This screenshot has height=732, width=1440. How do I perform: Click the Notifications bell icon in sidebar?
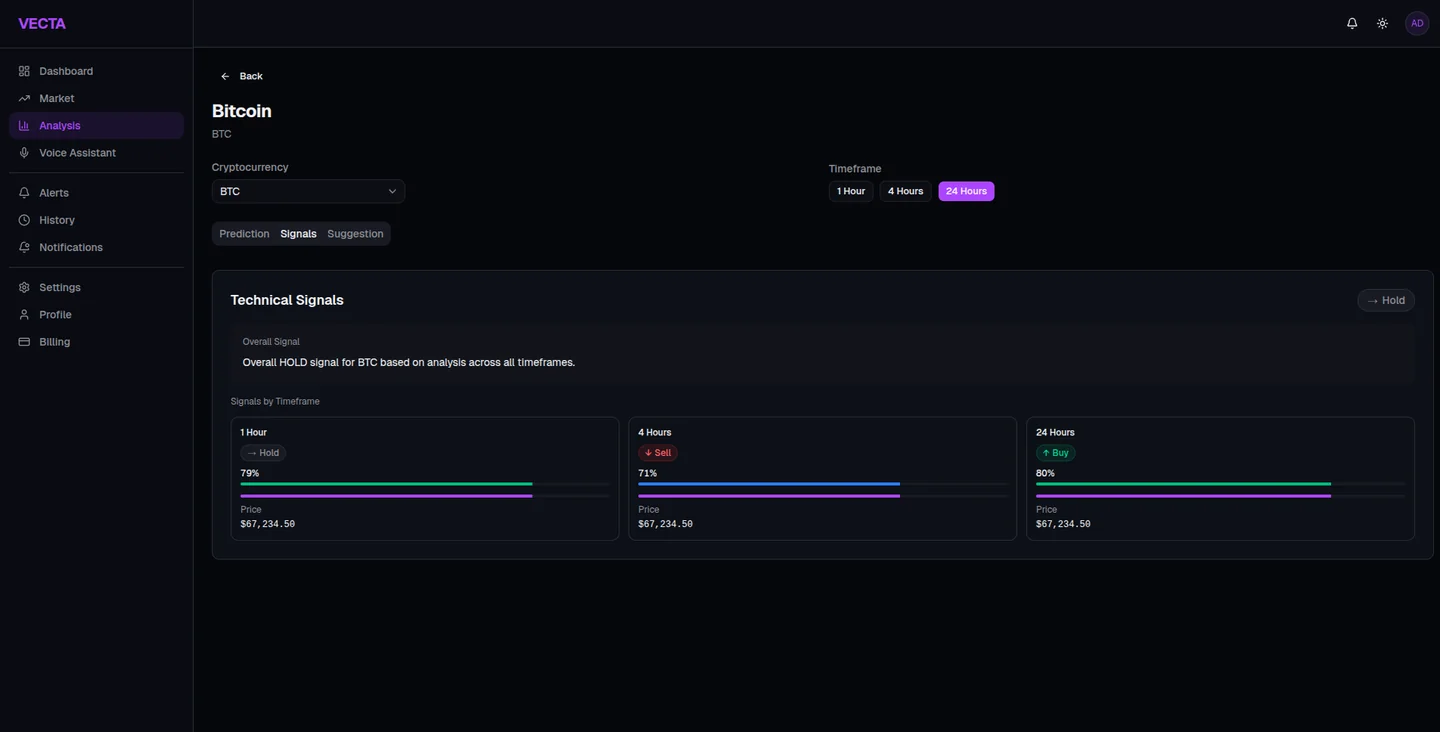click(24, 247)
